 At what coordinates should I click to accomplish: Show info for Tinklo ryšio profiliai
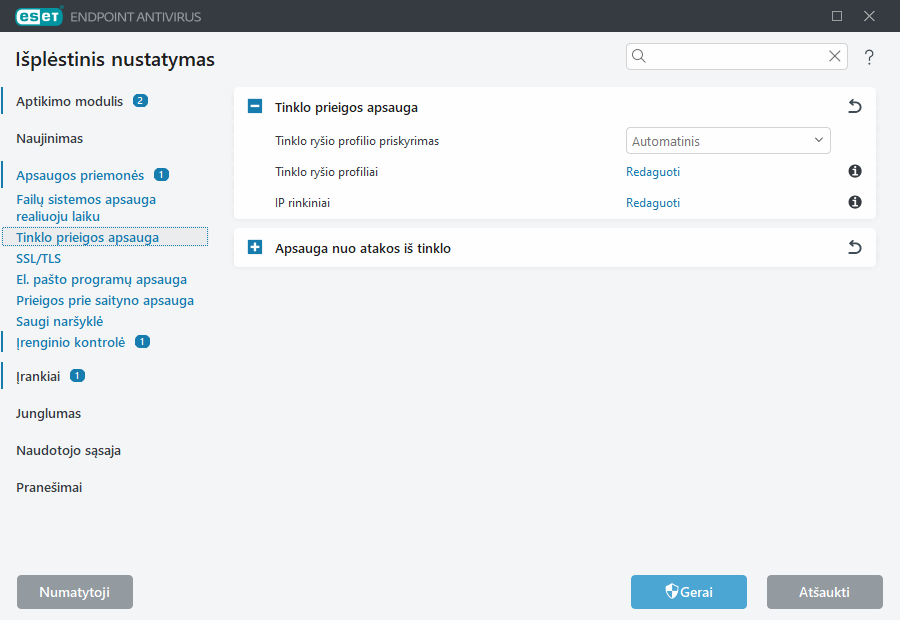(855, 171)
